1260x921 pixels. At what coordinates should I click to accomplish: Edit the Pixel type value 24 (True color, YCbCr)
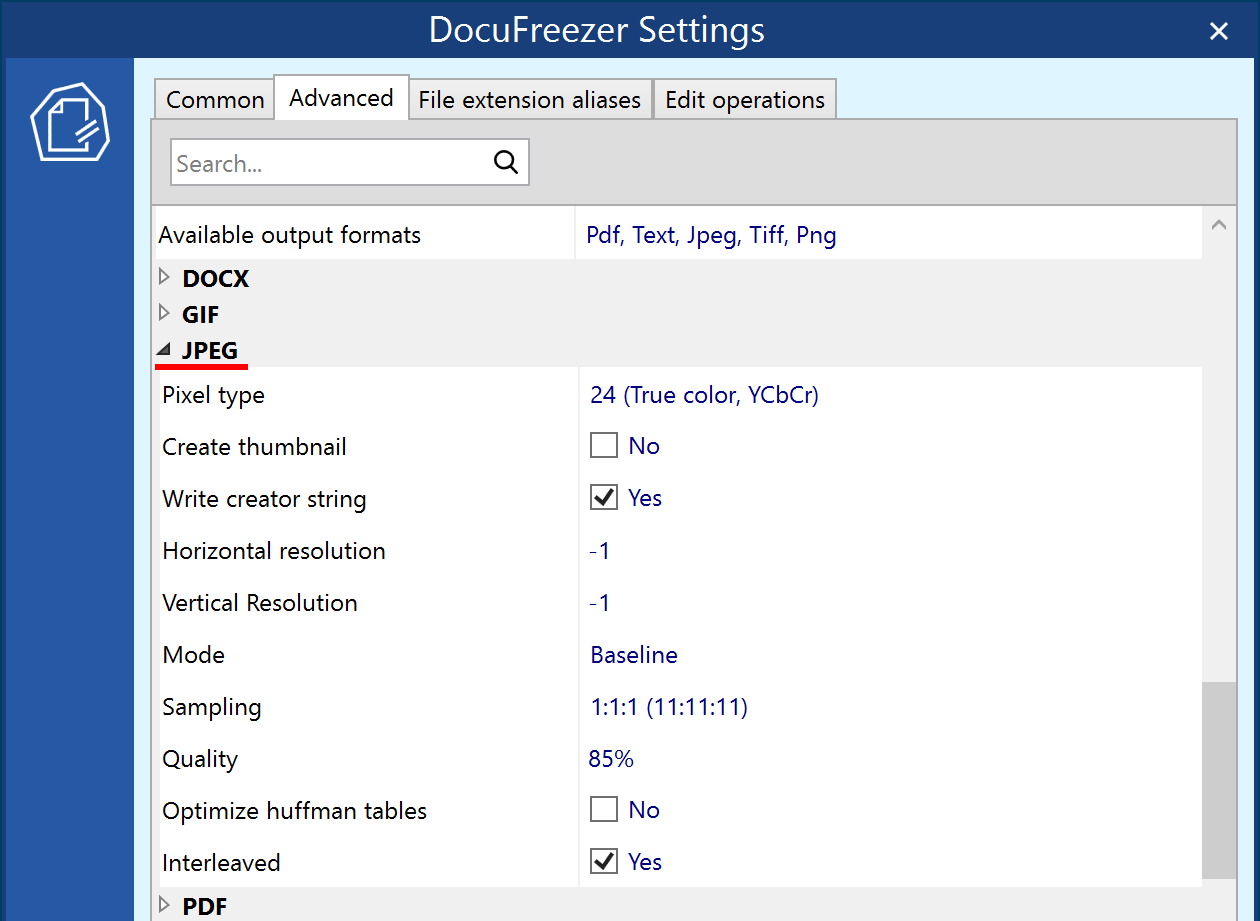[x=704, y=395]
